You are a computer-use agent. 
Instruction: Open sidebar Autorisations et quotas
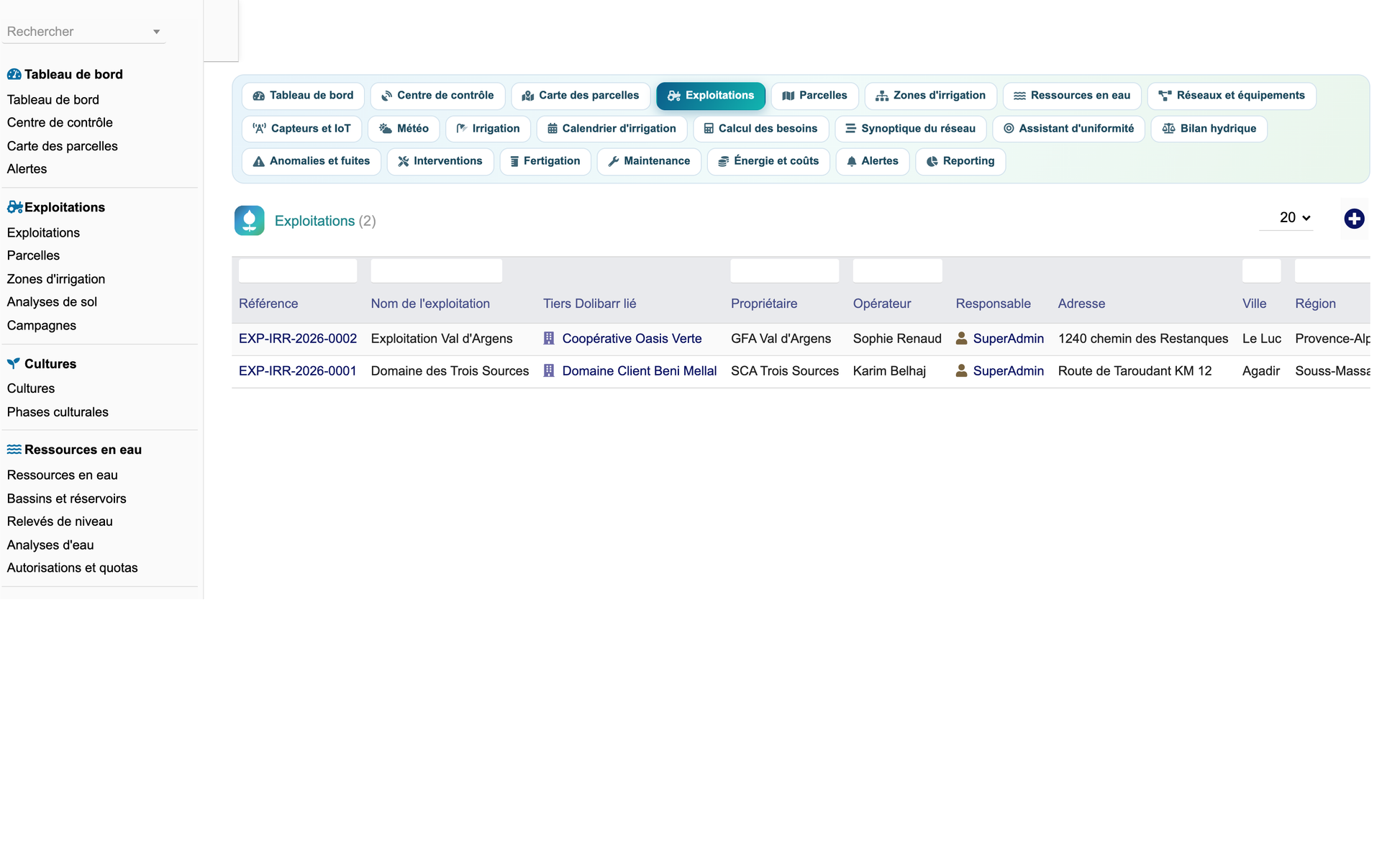coord(72,568)
